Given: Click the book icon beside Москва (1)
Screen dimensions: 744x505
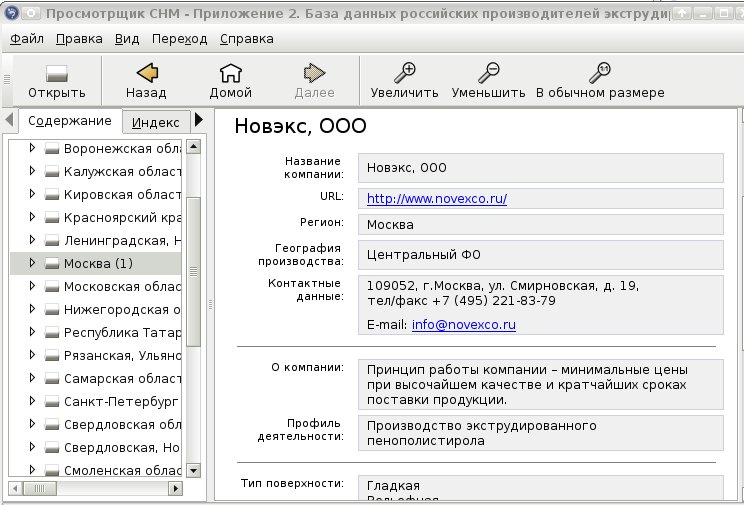Looking at the screenshot, I should pyautogui.click(x=52, y=264).
